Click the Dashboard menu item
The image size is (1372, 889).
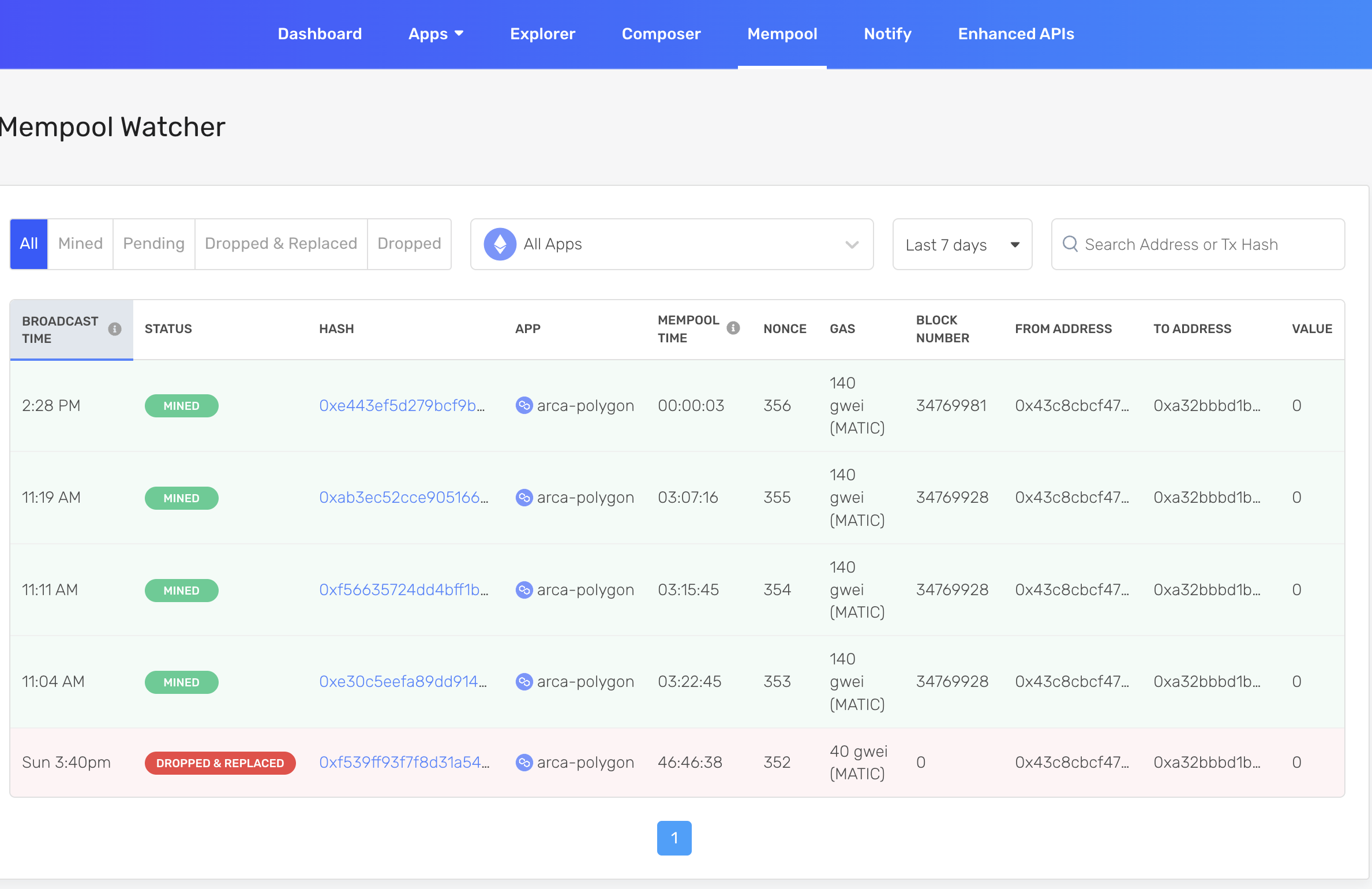tap(320, 33)
